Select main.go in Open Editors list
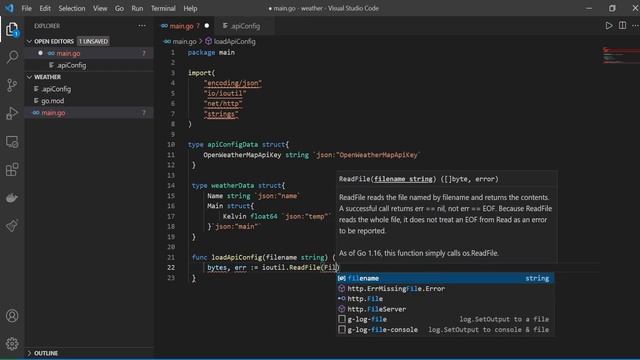 89,53
